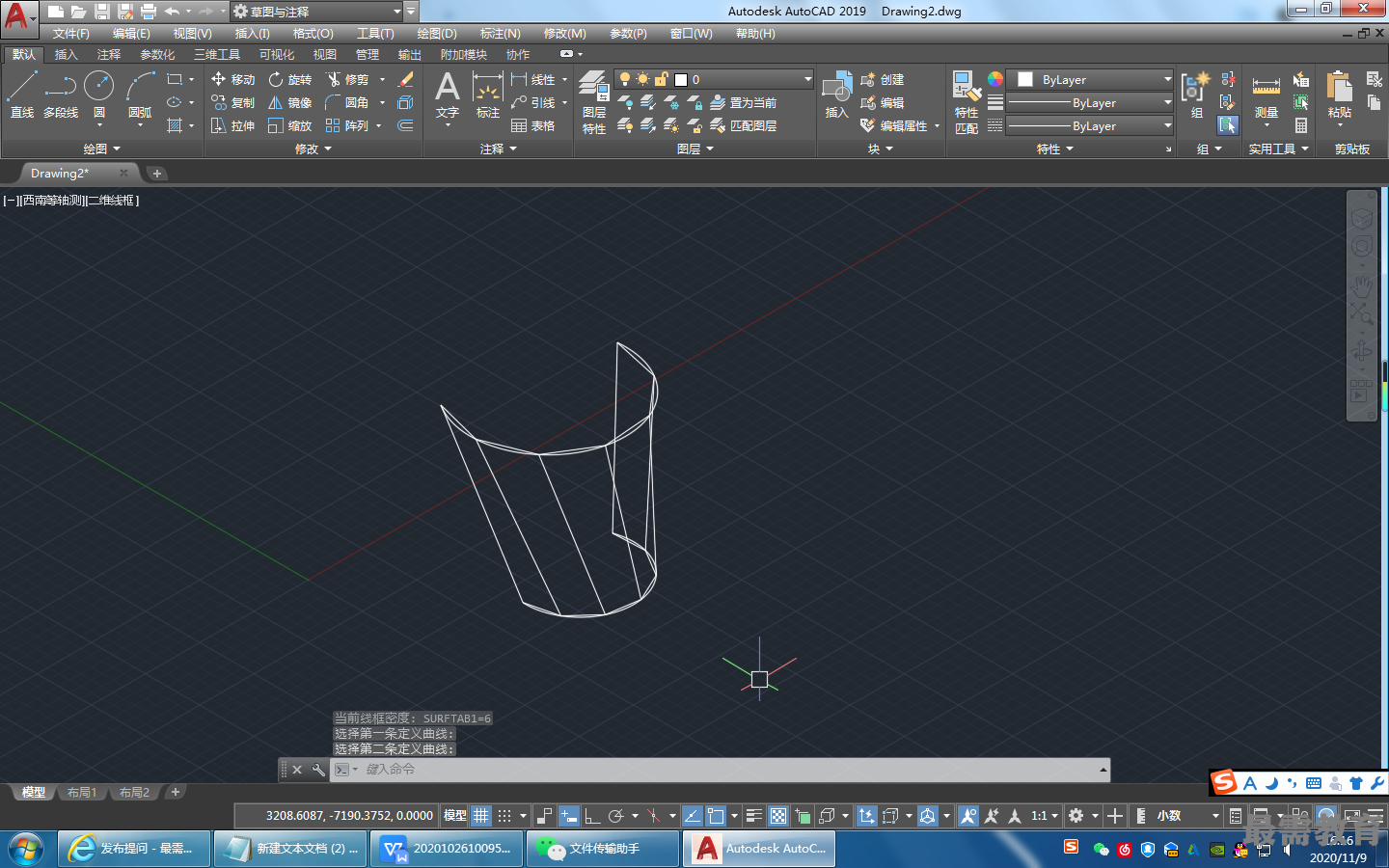Click the 镜像 (Mirror) tool

(x=289, y=102)
